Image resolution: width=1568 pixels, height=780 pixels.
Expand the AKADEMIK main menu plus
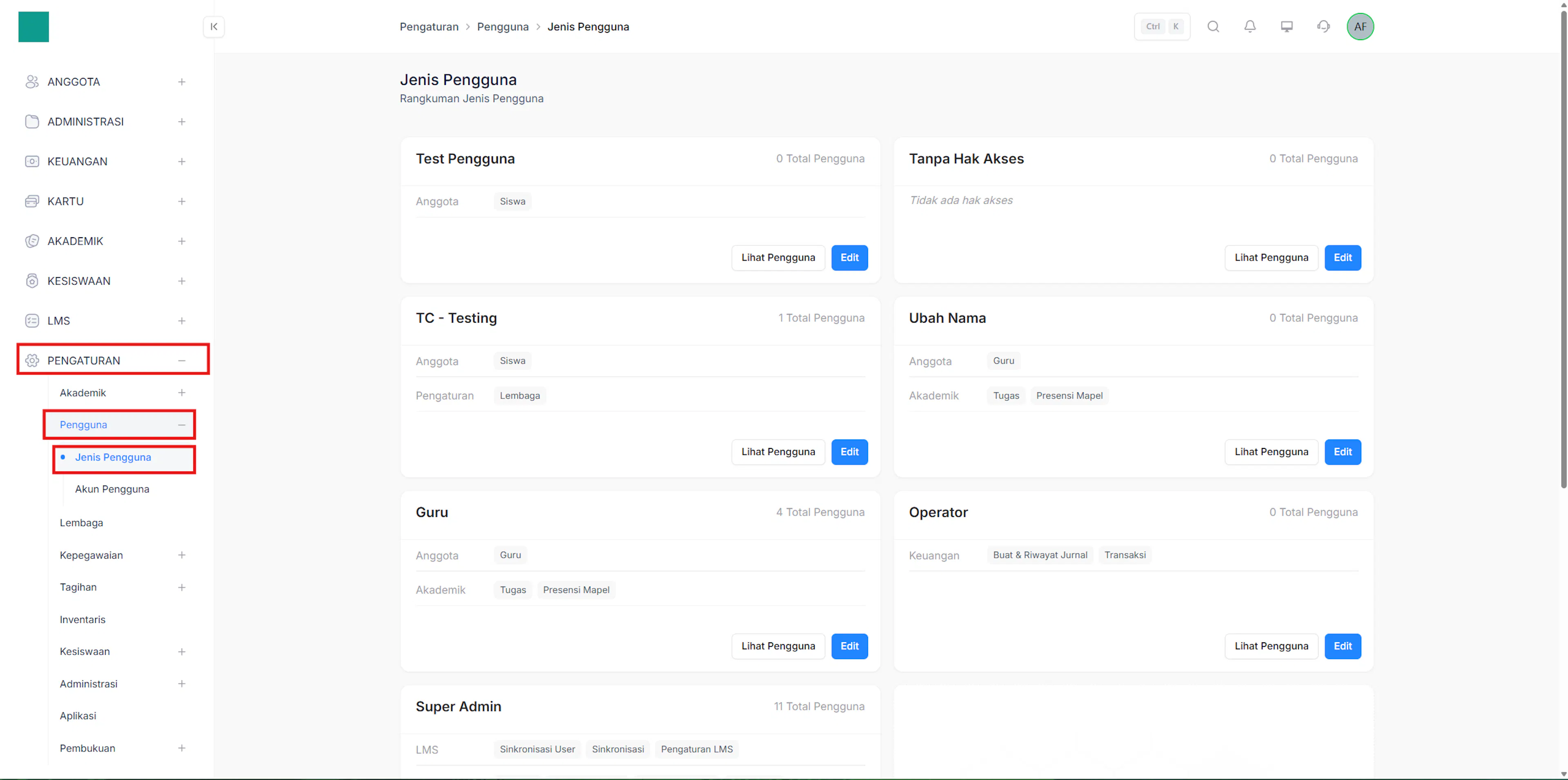[x=181, y=241]
